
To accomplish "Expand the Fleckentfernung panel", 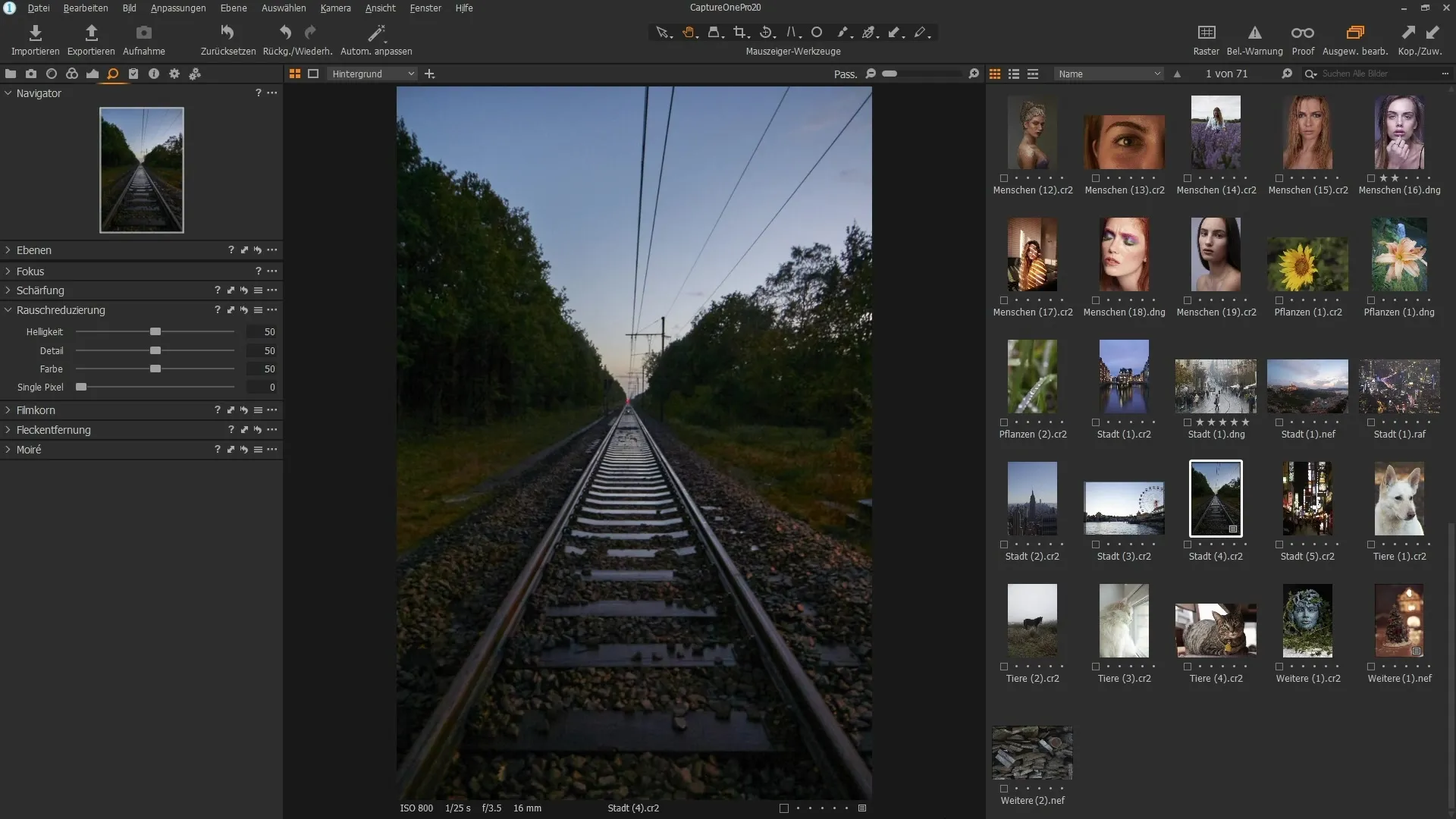I will coord(8,430).
